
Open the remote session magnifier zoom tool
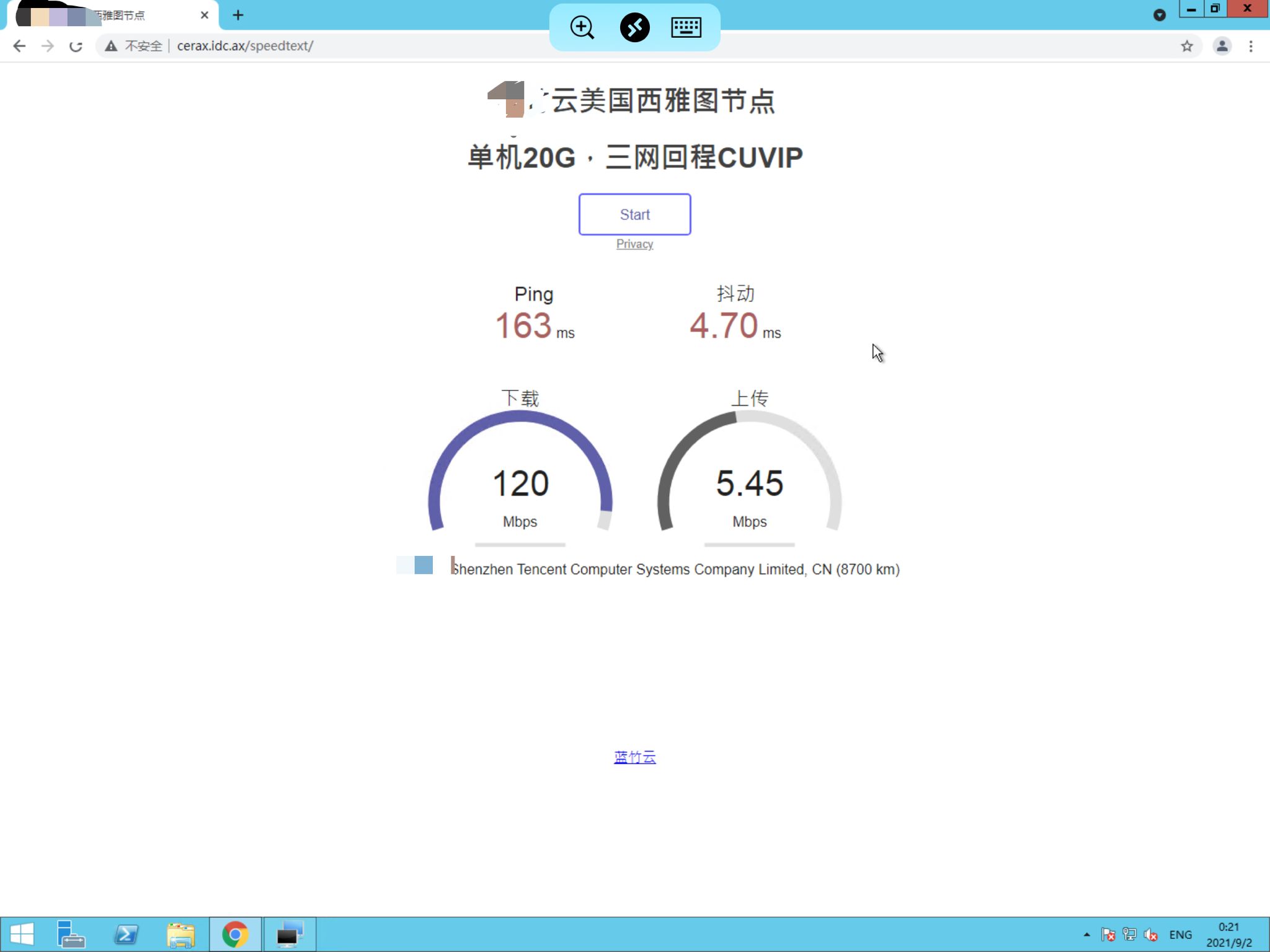pyautogui.click(x=581, y=27)
